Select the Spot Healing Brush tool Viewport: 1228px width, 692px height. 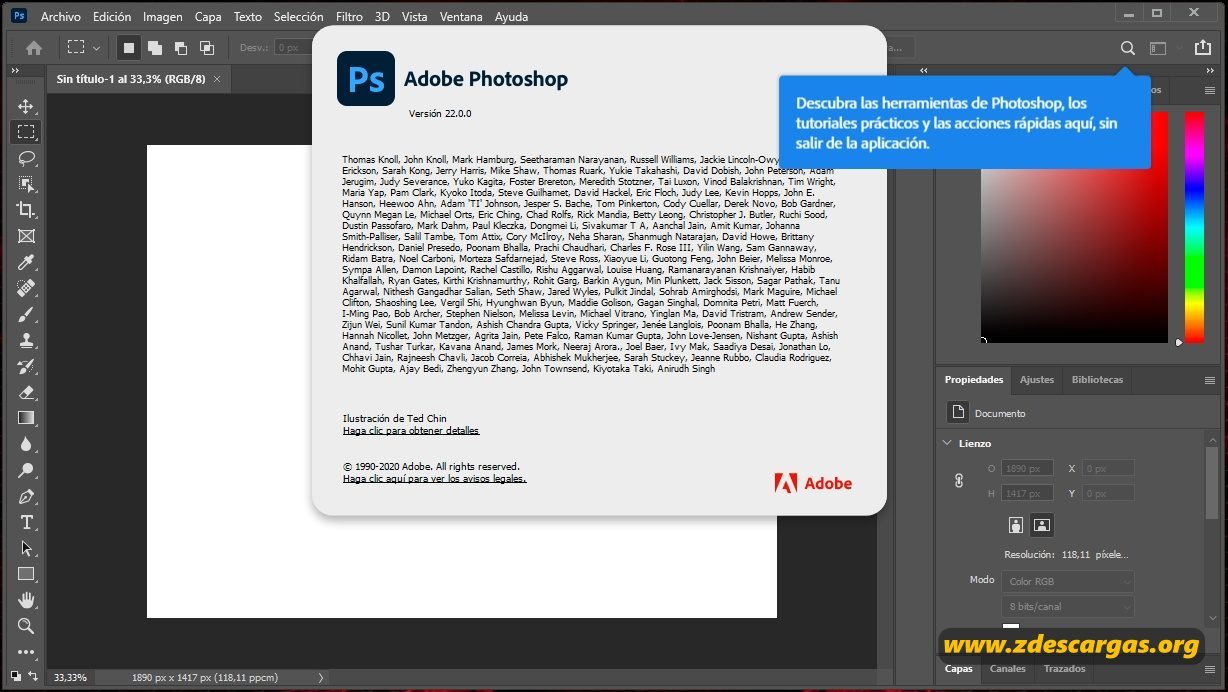point(26,288)
